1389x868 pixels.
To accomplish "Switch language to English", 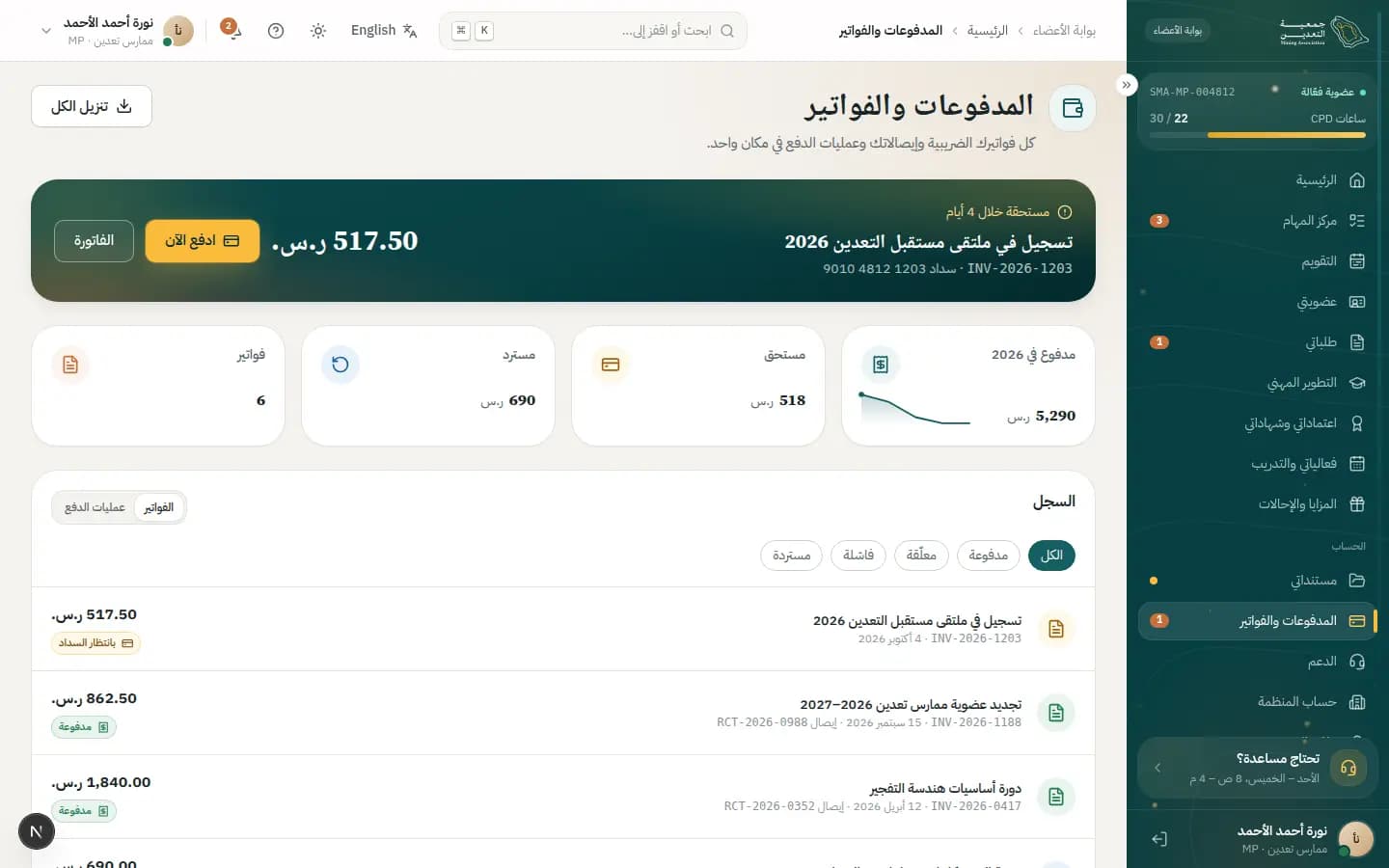I will 384,31.
